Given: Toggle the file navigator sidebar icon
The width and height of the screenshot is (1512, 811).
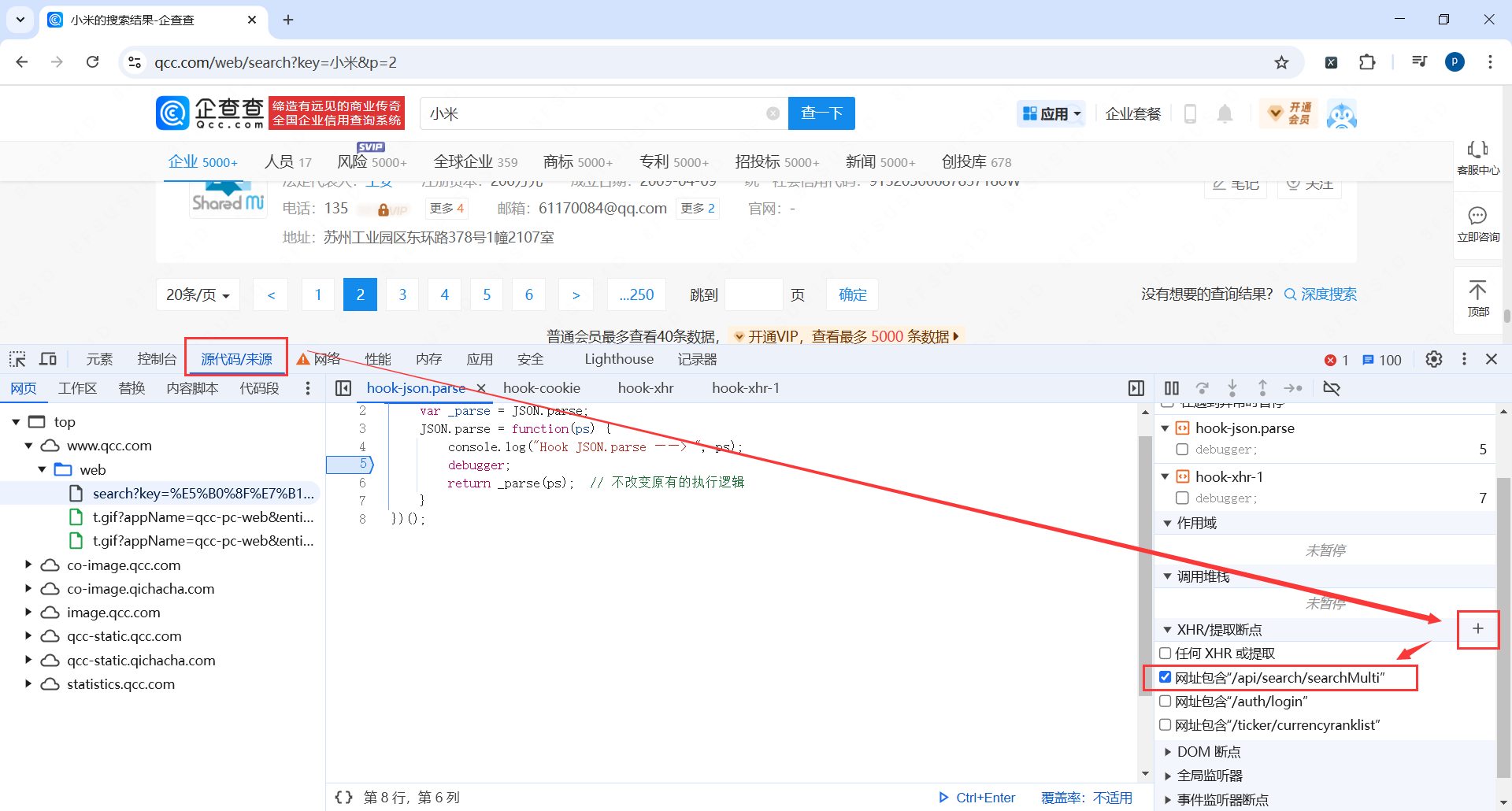Looking at the screenshot, I should coord(343,388).
